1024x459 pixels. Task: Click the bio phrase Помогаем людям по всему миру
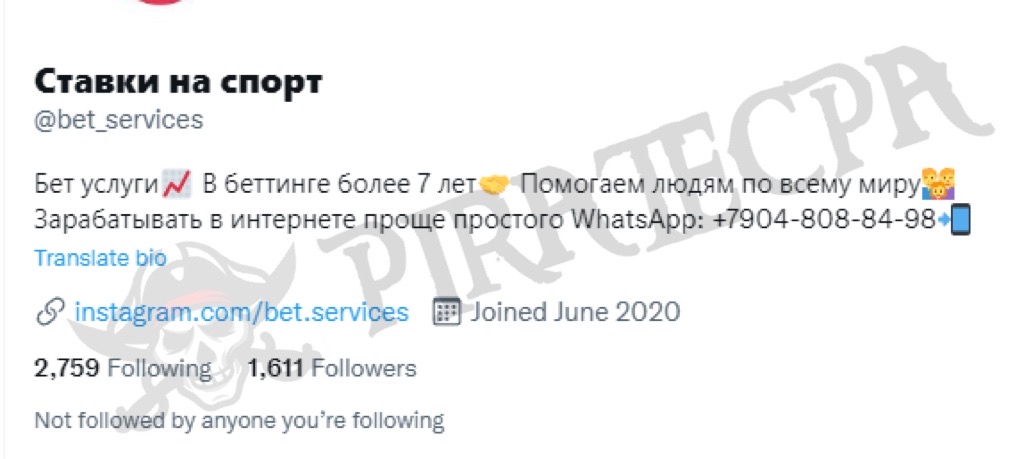point(720,185)
